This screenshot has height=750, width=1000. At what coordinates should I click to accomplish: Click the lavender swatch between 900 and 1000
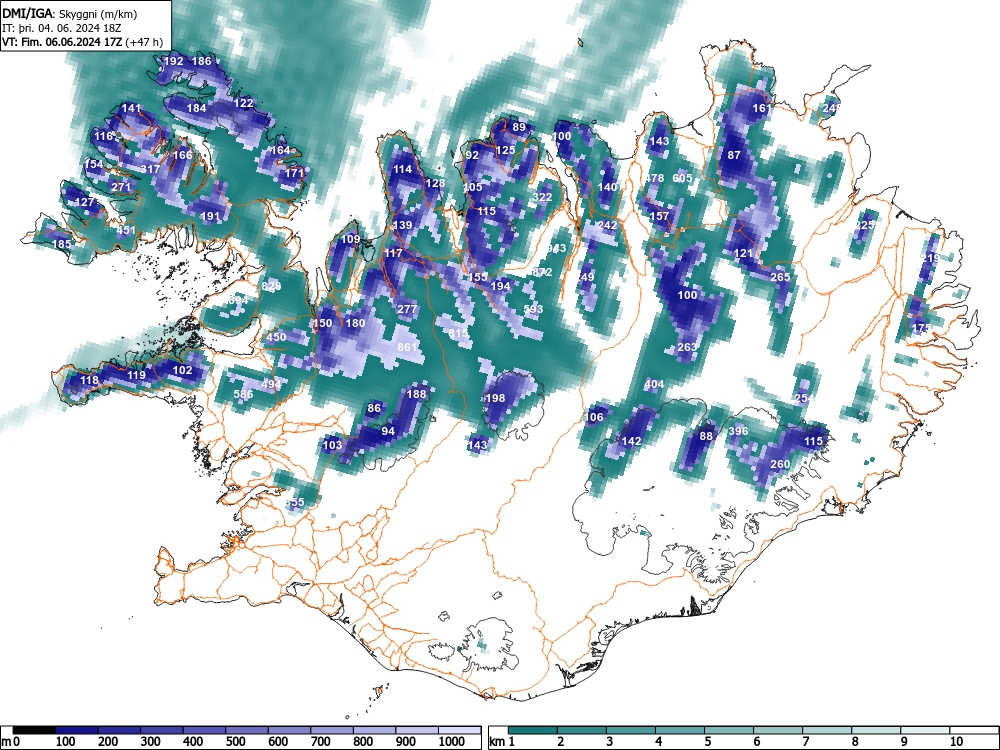(x=417, y=730)
